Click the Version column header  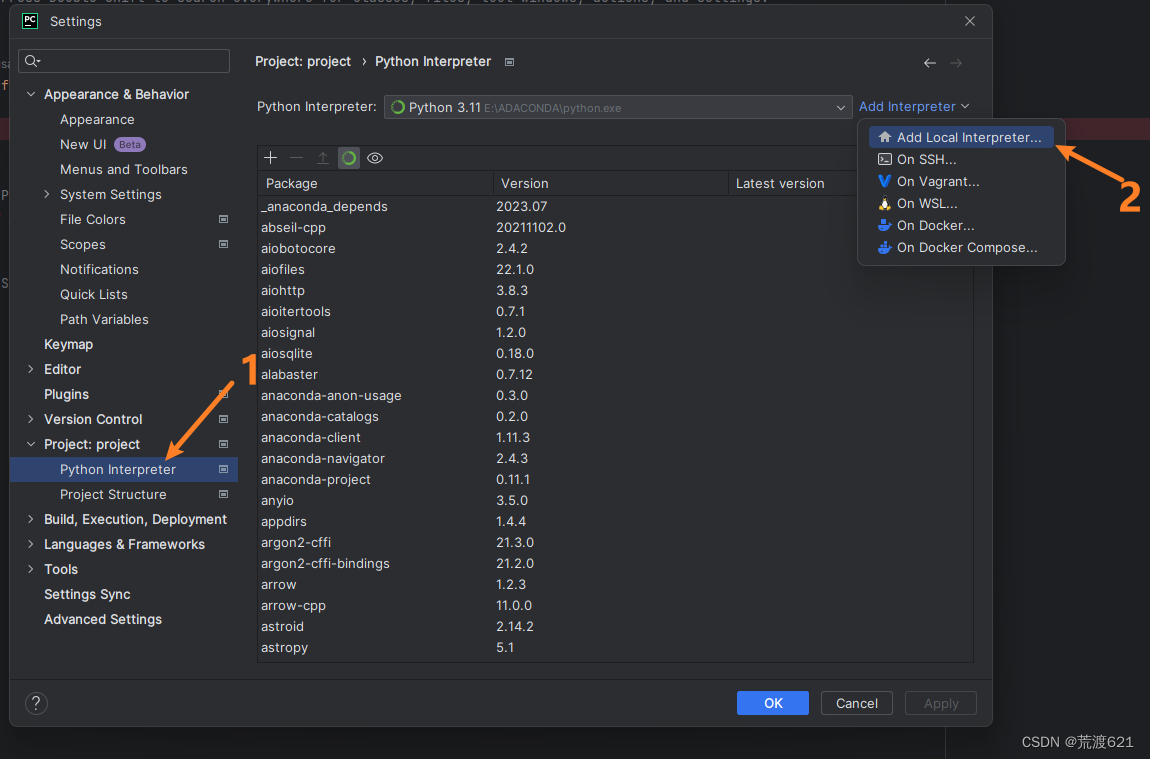pos(611,183)
